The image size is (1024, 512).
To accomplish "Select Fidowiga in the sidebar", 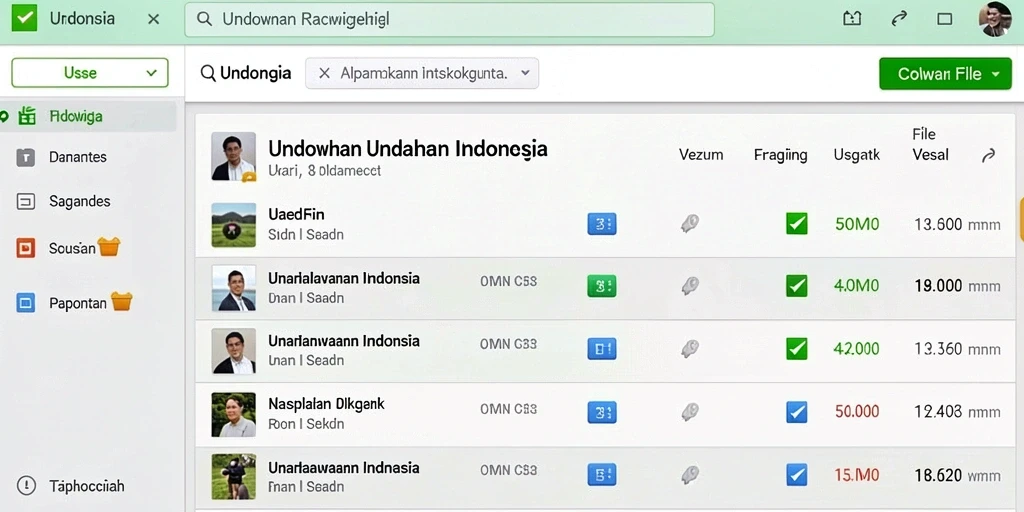I will (x=88, y=117).
